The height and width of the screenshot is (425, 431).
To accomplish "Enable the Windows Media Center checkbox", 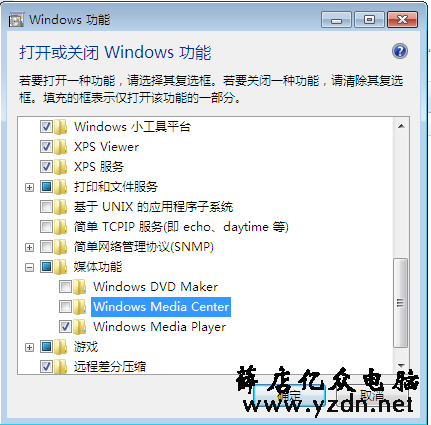I will click(65, 307).
